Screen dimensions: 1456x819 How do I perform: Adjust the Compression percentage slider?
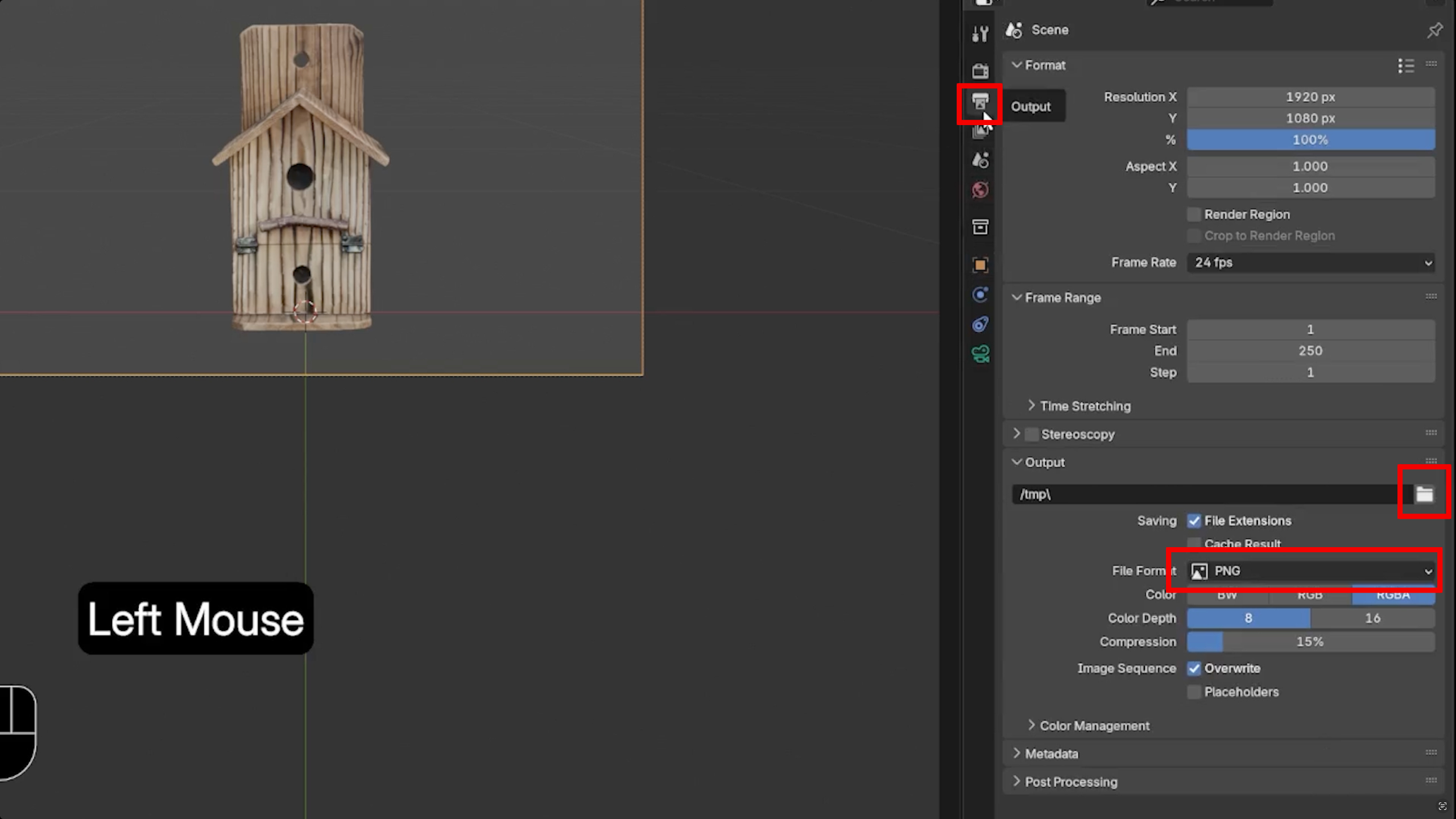pos(1310,642)
